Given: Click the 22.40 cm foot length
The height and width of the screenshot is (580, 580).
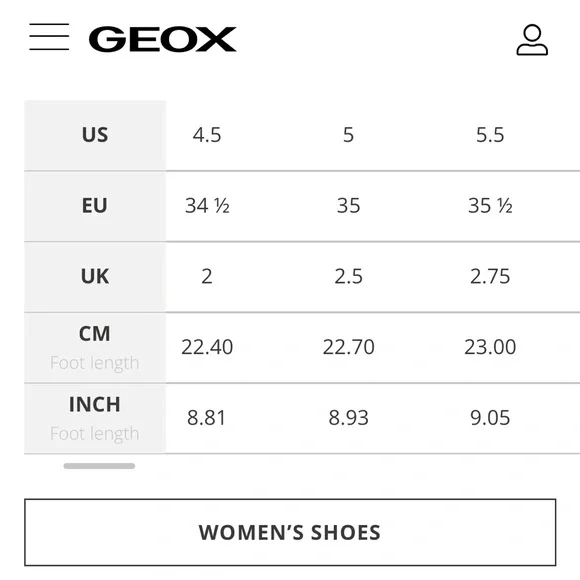Looking at the screenshot, I should [x=207, y=347].
